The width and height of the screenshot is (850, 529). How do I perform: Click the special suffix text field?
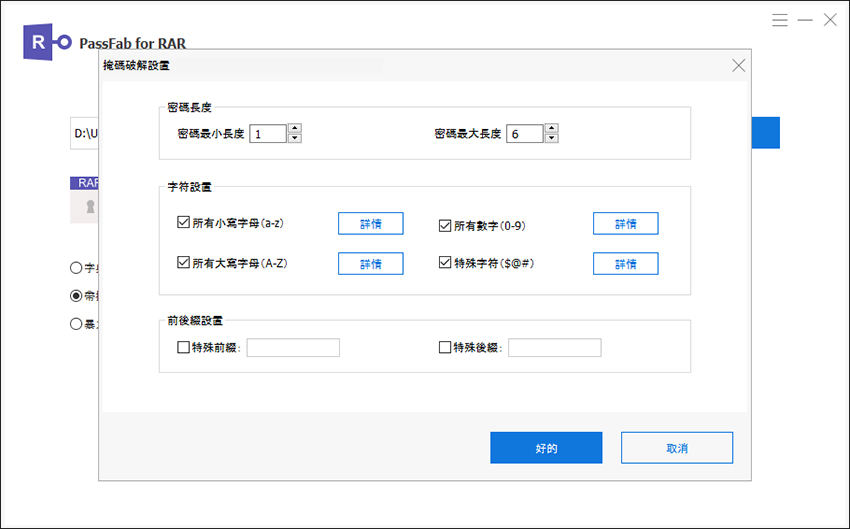tap(555, 347)
